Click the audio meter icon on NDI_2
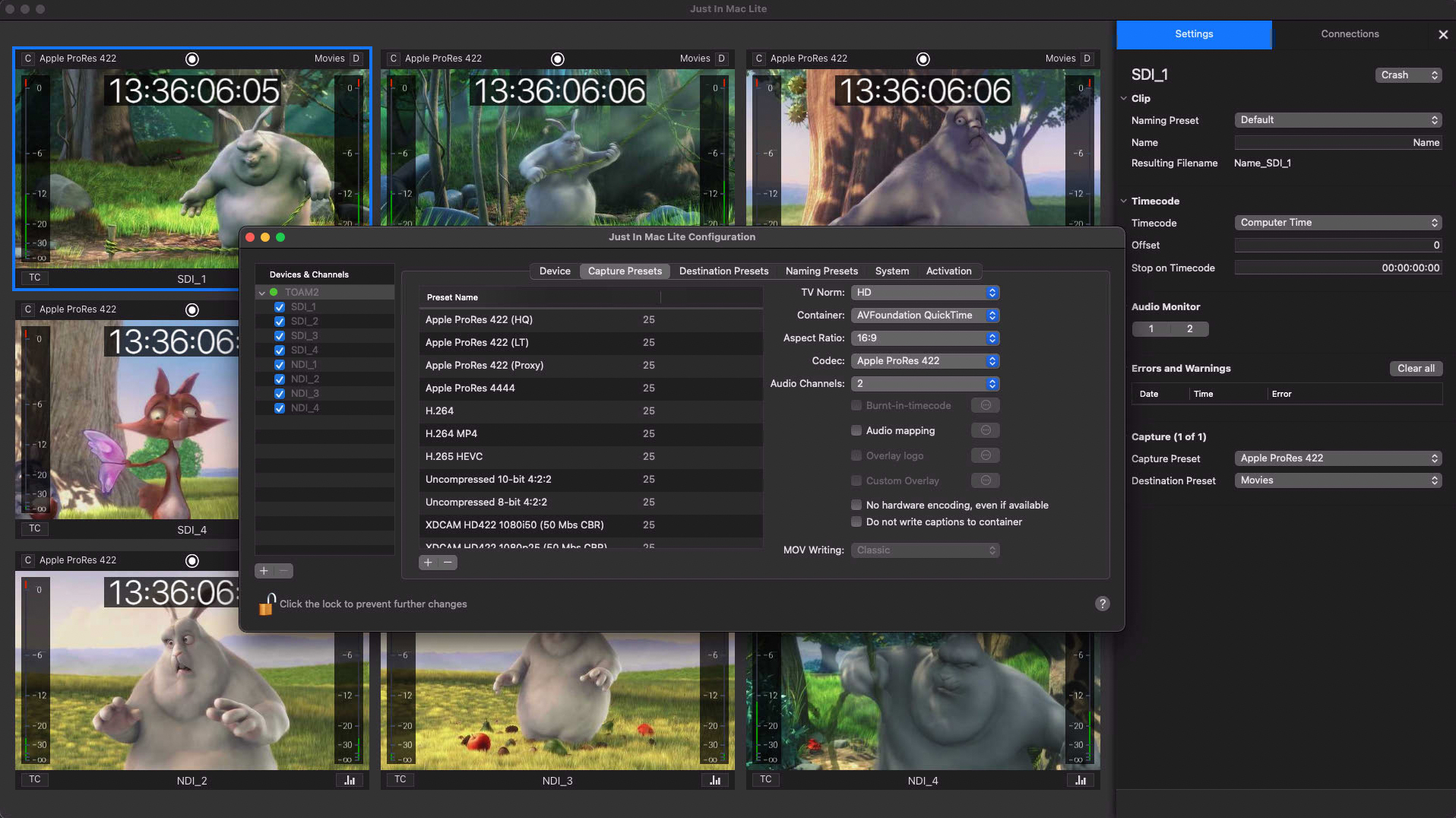This screenshot has width=1456, height=818. point(350,780)
